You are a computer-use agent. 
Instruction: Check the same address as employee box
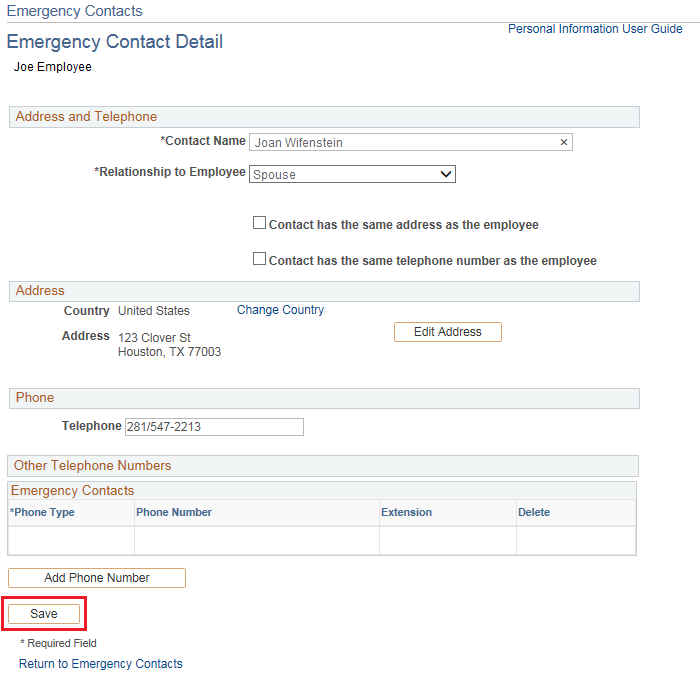[x=260, y=223]
